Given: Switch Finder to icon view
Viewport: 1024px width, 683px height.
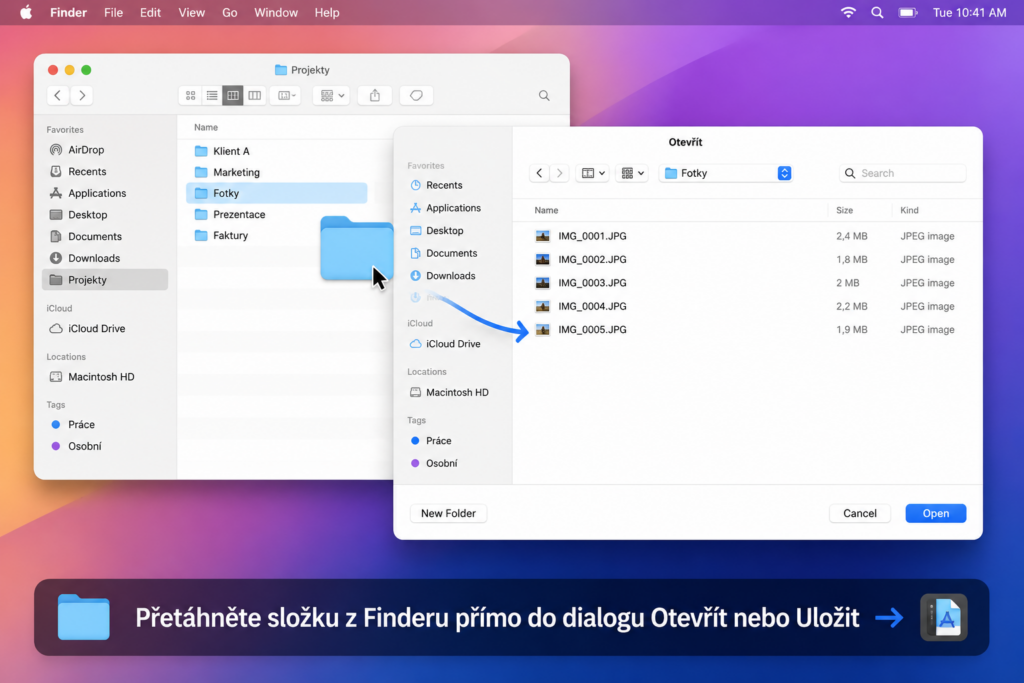Looking at the screenshot, I should point(190,96).
